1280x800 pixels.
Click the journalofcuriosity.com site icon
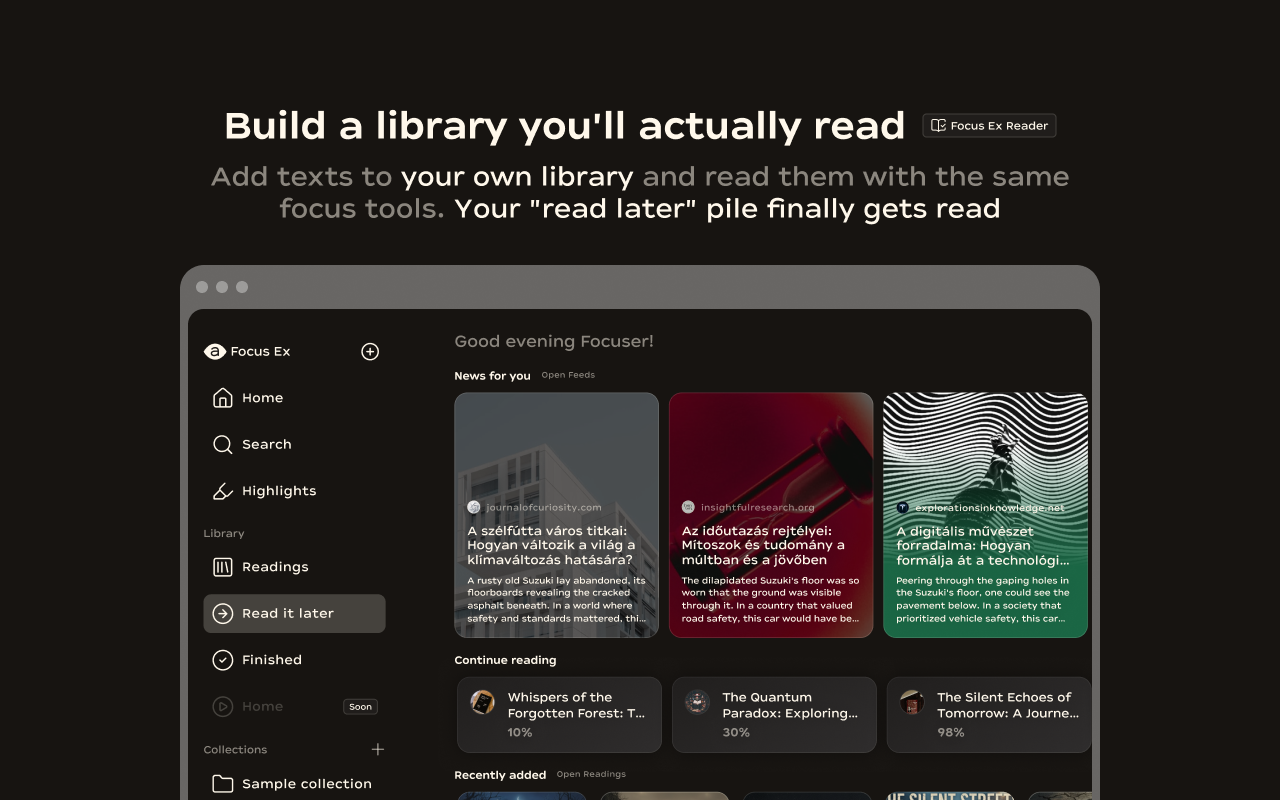coord(474,507)
